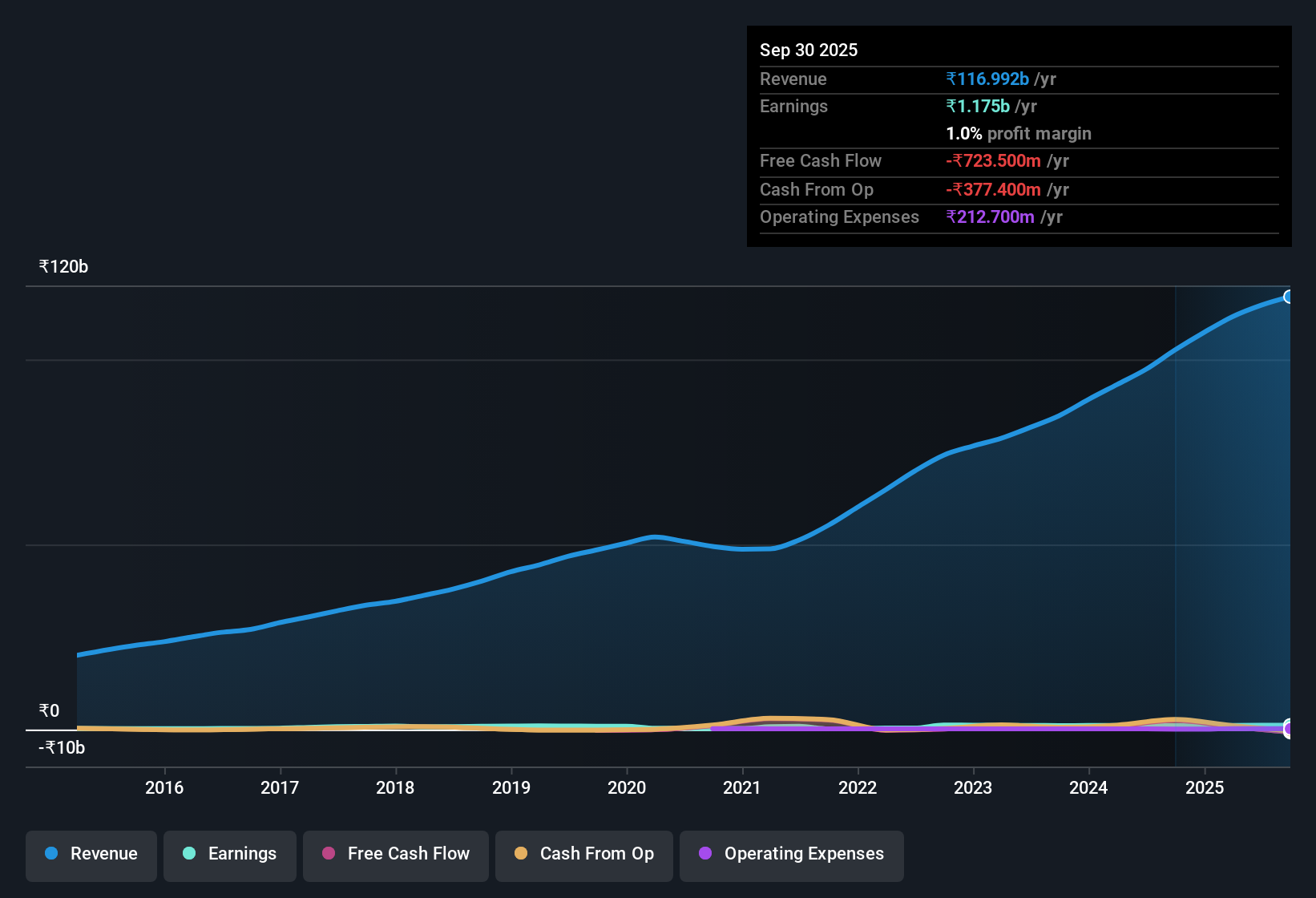Screen dimensions: 1316x898
Task: Click the lower data point marker at chart edge
Action: (x=1289, y=730)
